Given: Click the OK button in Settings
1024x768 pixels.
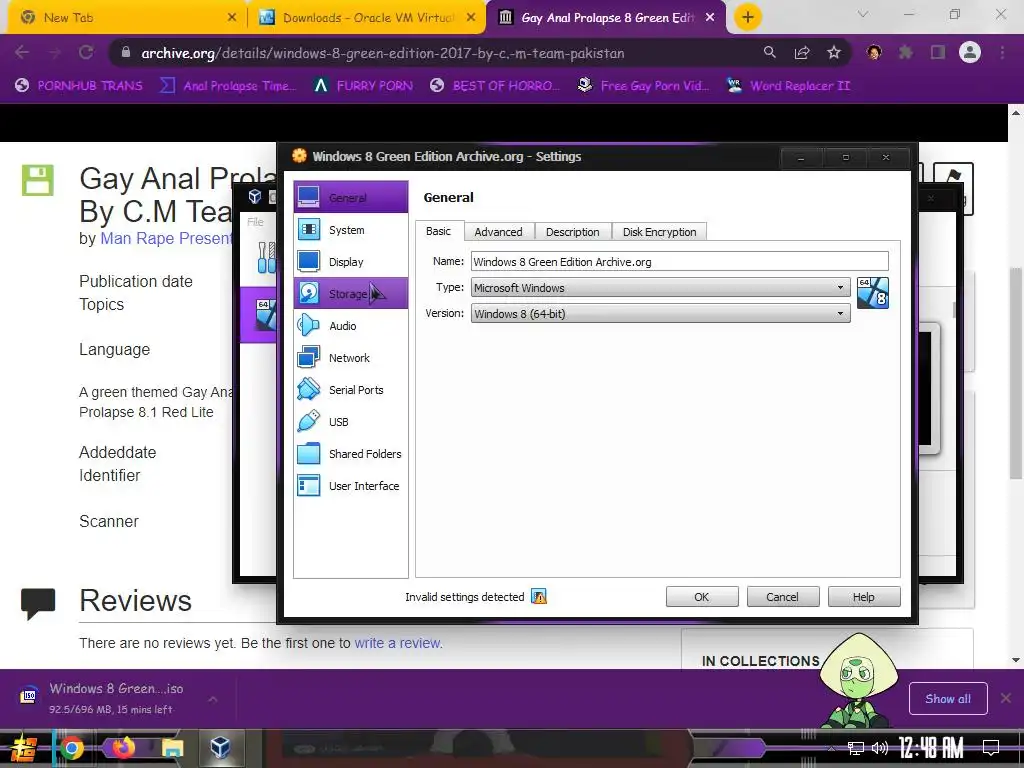Looking at the screenshot, I should click(702, 597).
